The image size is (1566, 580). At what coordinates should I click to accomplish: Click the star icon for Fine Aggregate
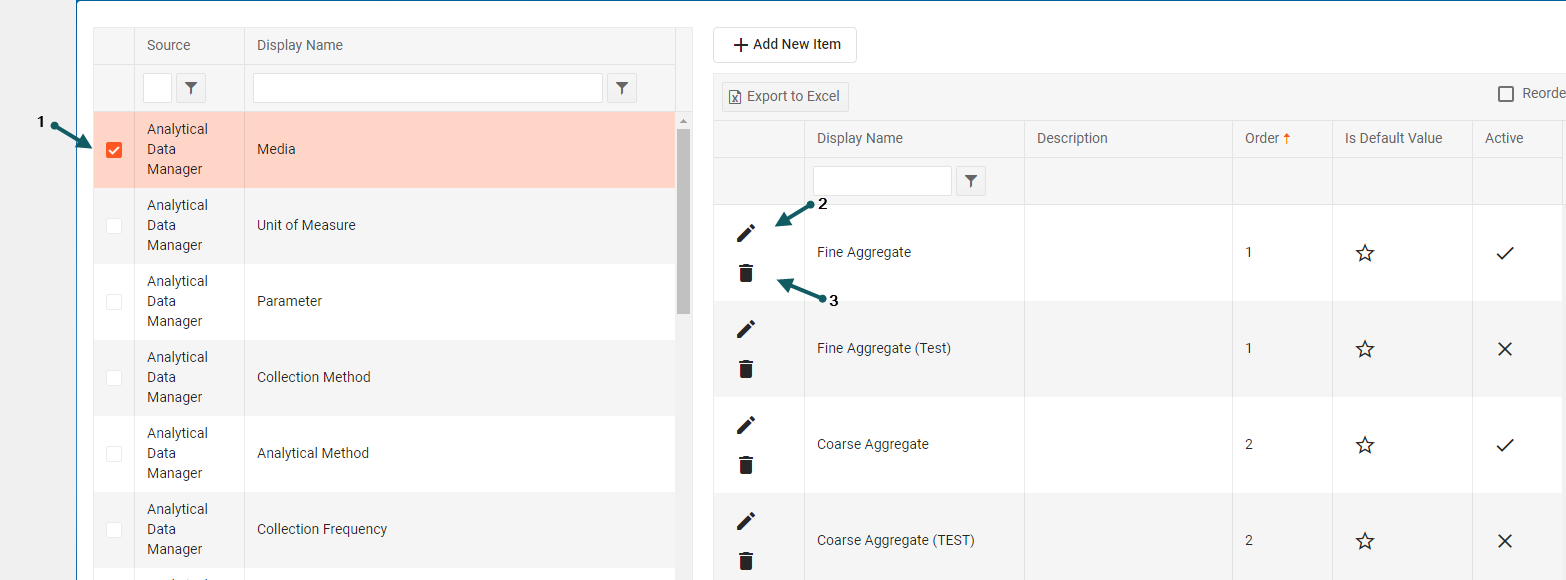click(1365, 253)
